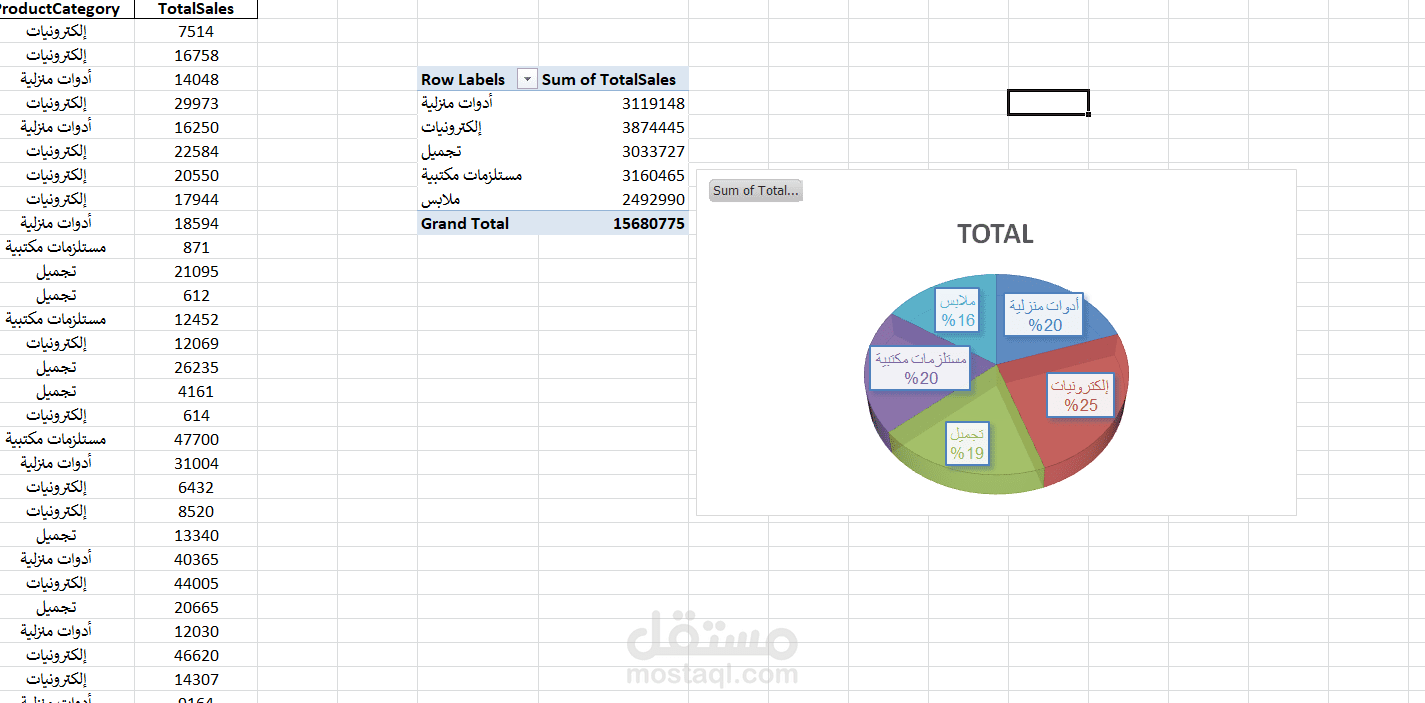Select the TotalSales cell 26235

click(x=196, y=367)
